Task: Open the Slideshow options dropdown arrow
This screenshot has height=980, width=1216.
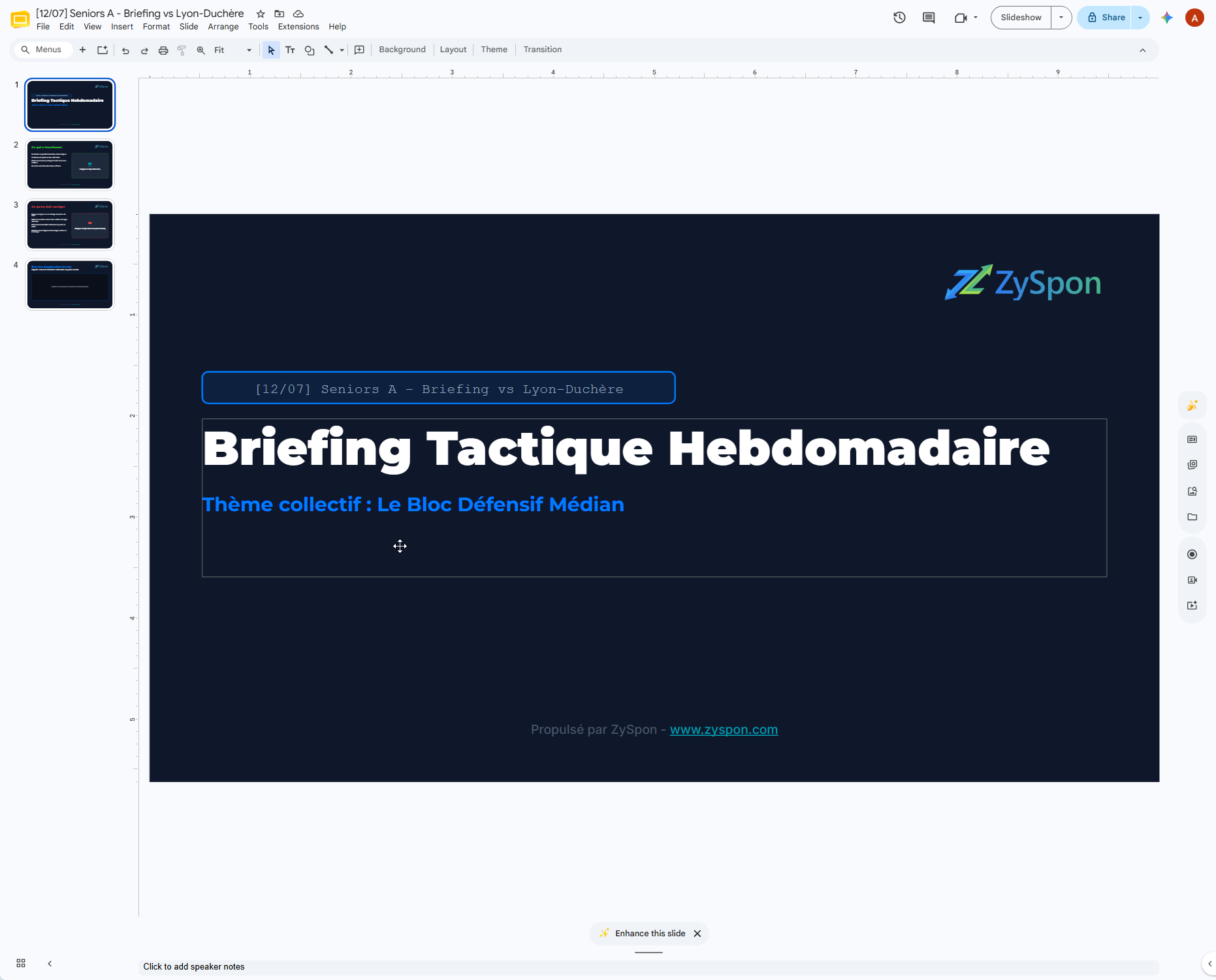Action: point(1061,18)
